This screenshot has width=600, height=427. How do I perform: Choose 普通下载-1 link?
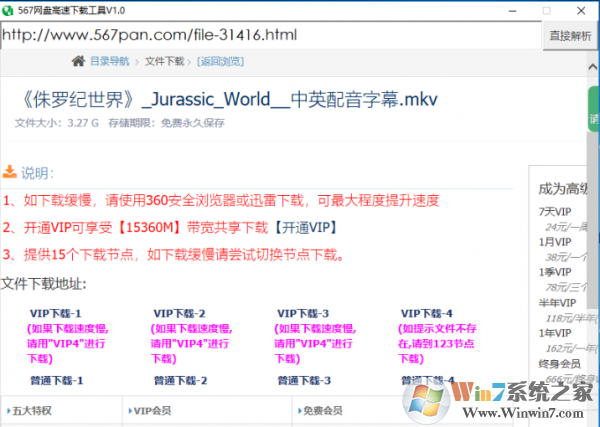[57, 380]
